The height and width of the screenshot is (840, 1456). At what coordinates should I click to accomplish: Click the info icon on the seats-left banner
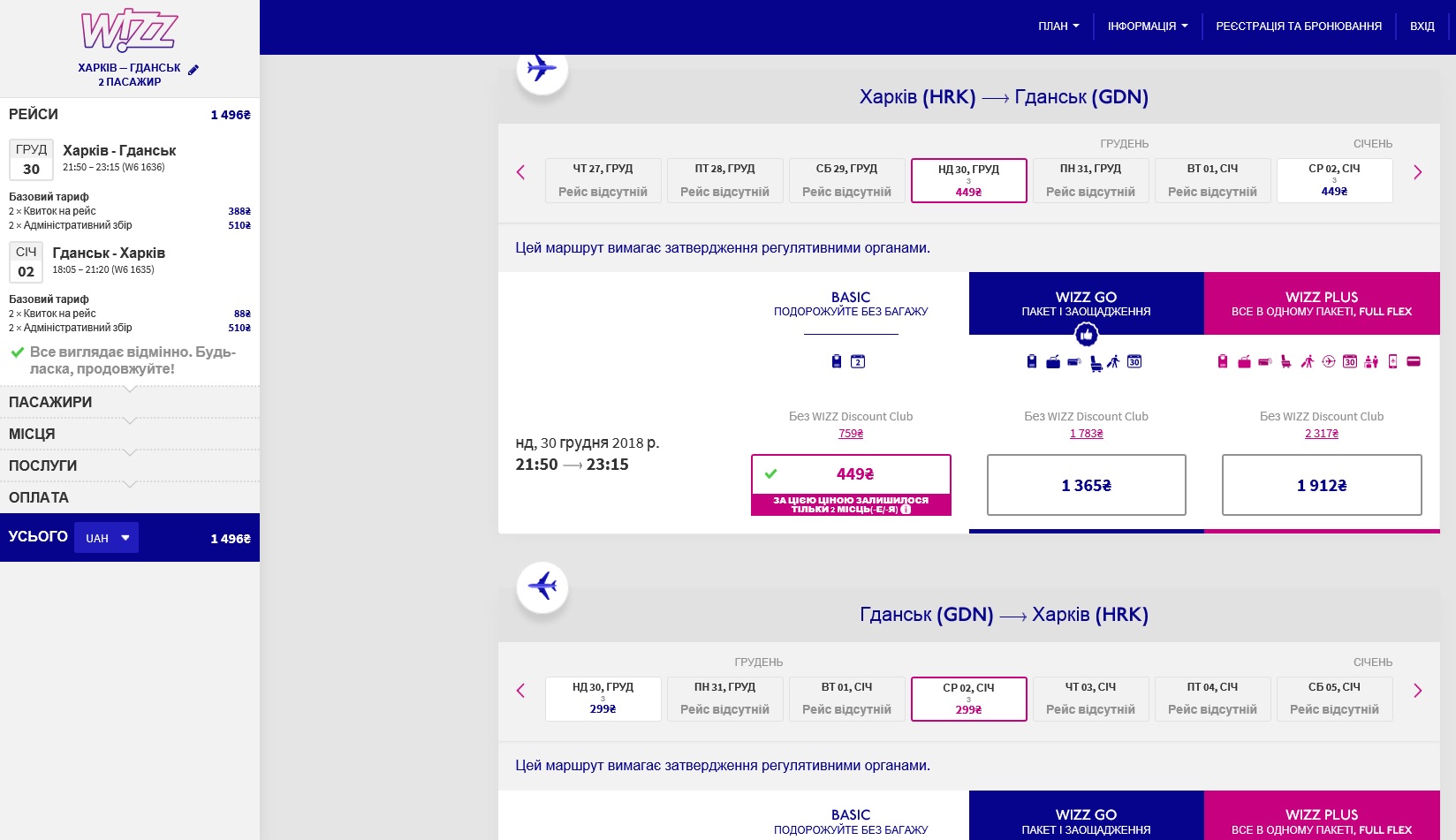[906, 509]
